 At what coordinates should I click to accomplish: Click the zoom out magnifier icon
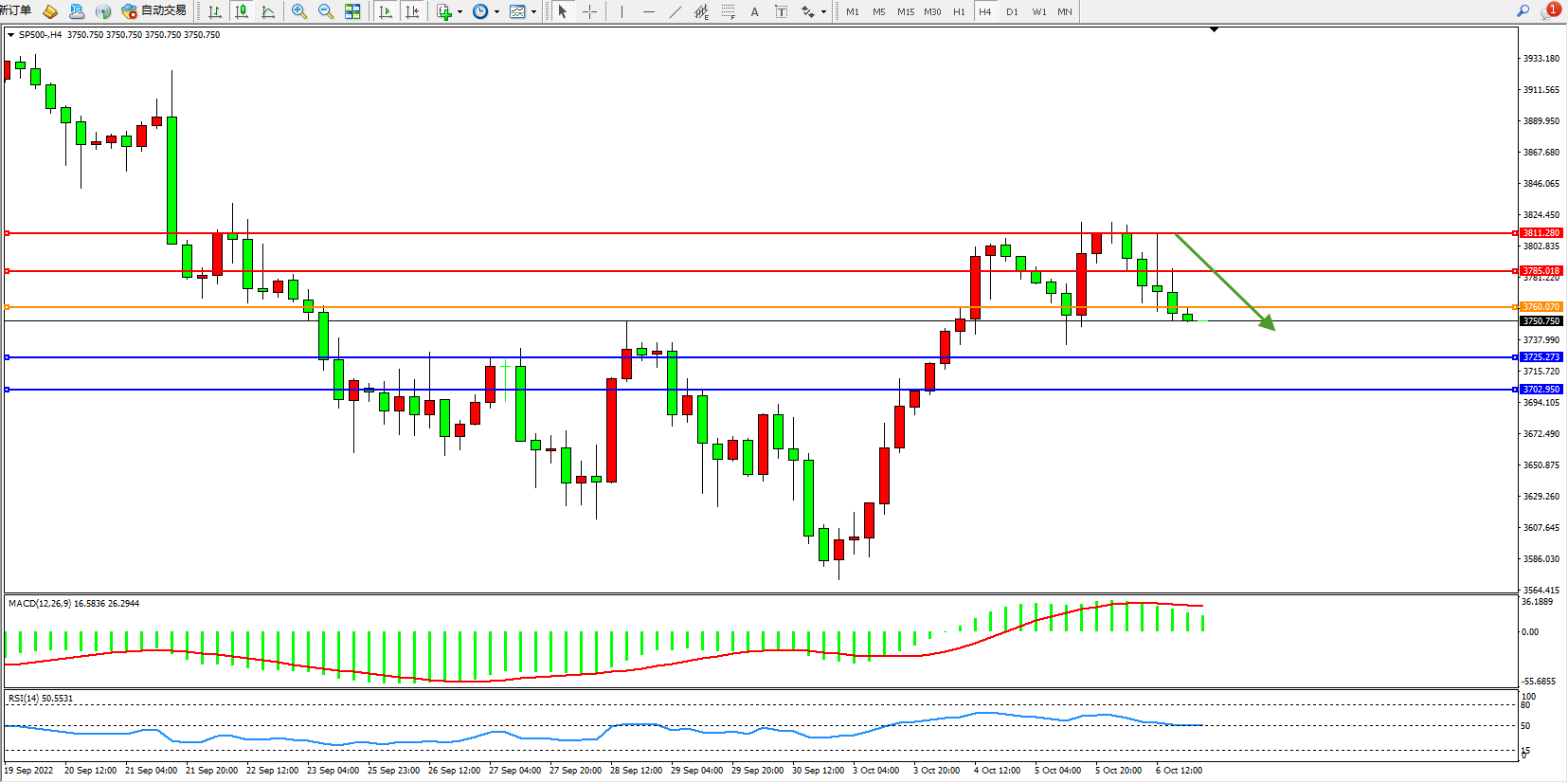click(x=326, y=11)
